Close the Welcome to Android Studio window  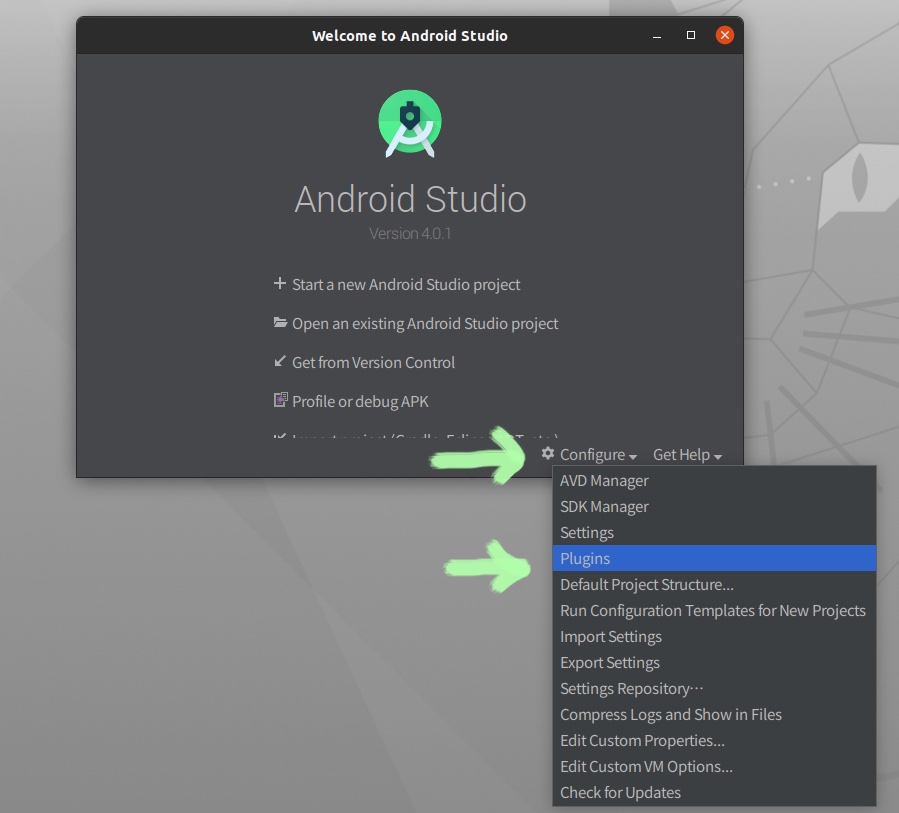[725, 36]
